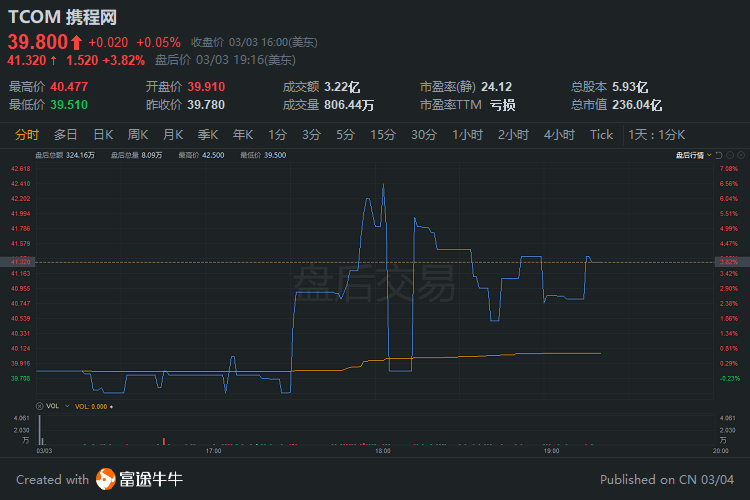Click the 最高价 40.477 value
This screenshot has width=750, height=500.
[x=69, y=87]
